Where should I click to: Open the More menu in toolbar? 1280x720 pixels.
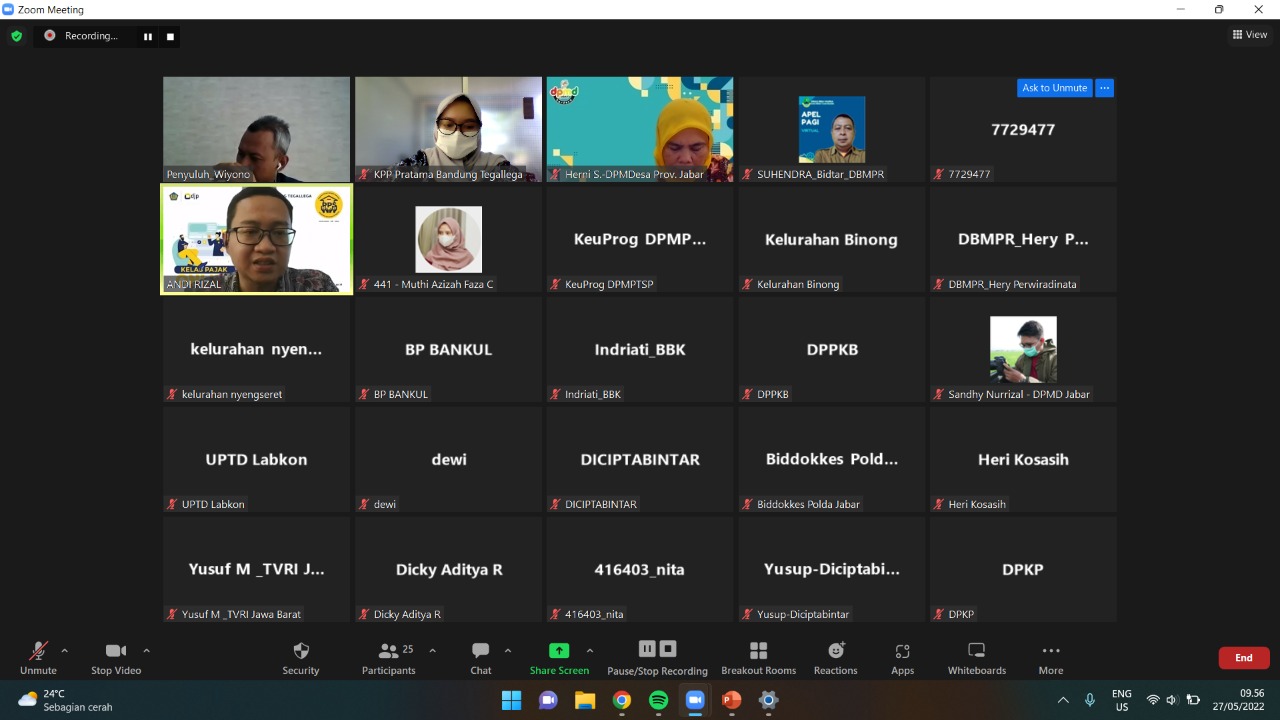click(1050, 657)
